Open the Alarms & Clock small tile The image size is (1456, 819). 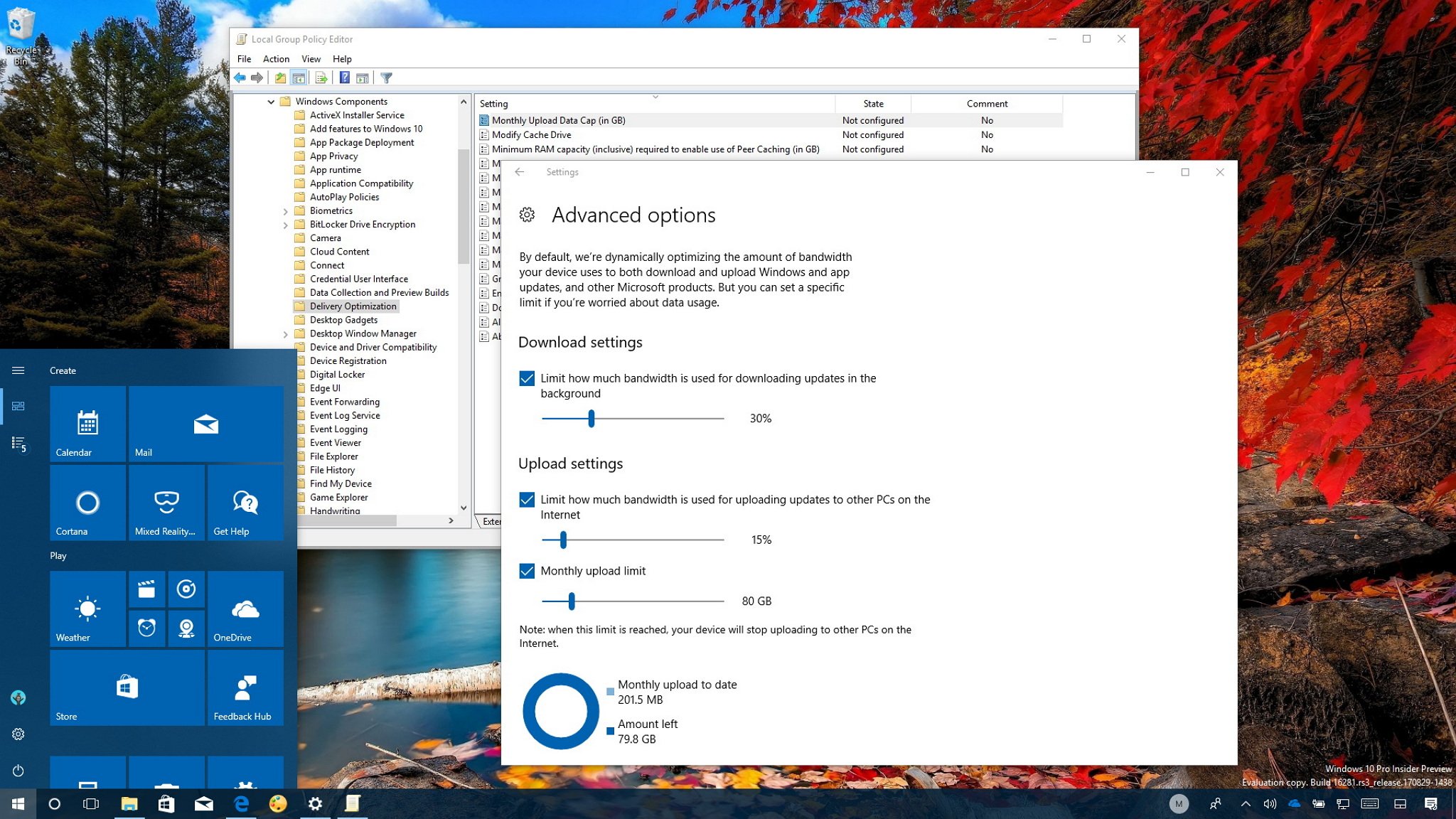(146, 628)
